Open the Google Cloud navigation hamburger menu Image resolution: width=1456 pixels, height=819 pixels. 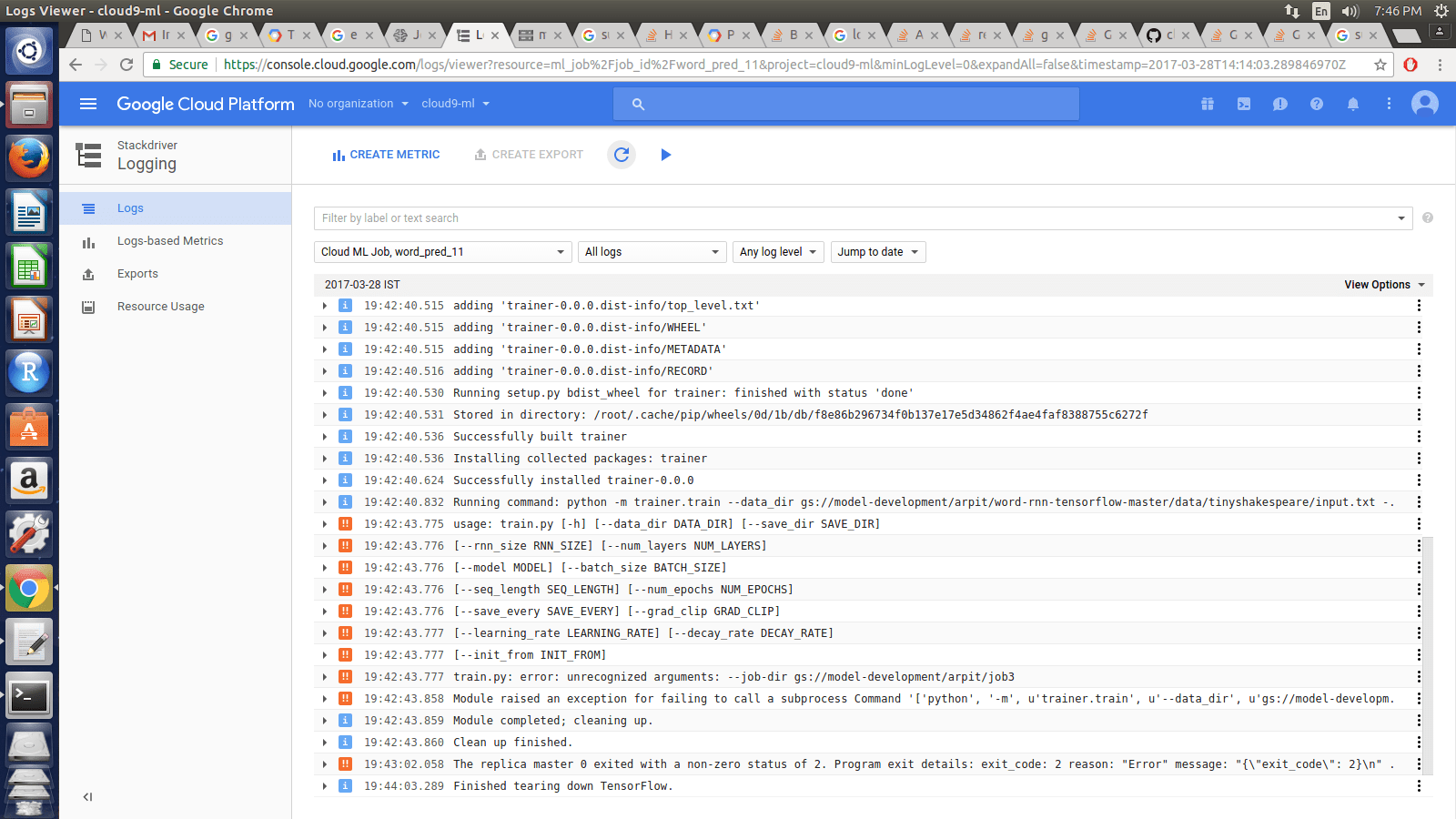tap(88, 104)
